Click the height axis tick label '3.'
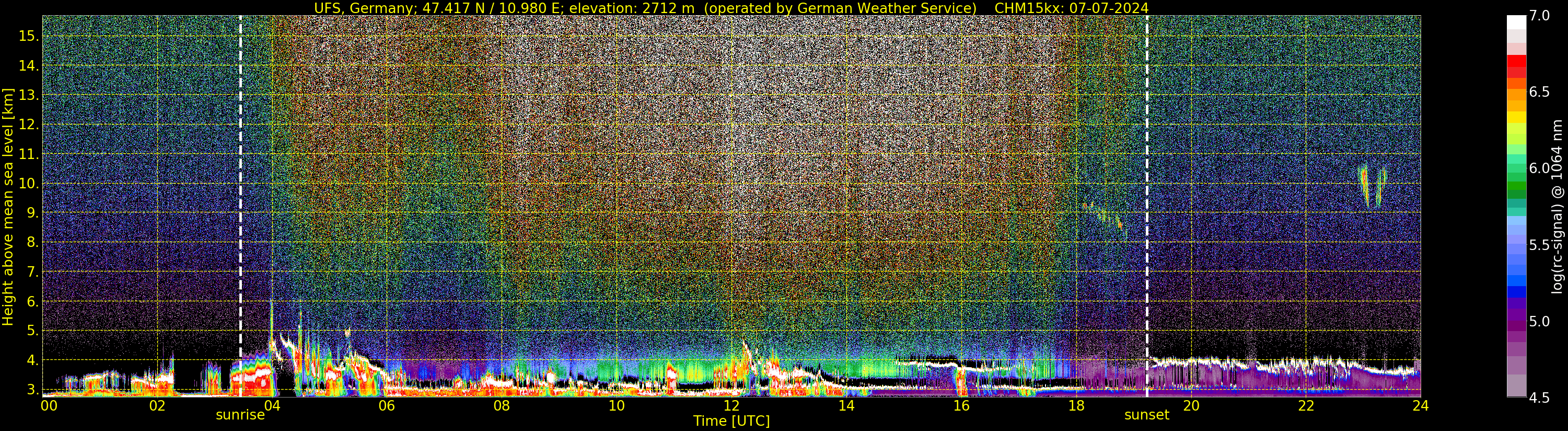Image resolution: width=1568 pixels, height=431 pixels. (33, 390)
